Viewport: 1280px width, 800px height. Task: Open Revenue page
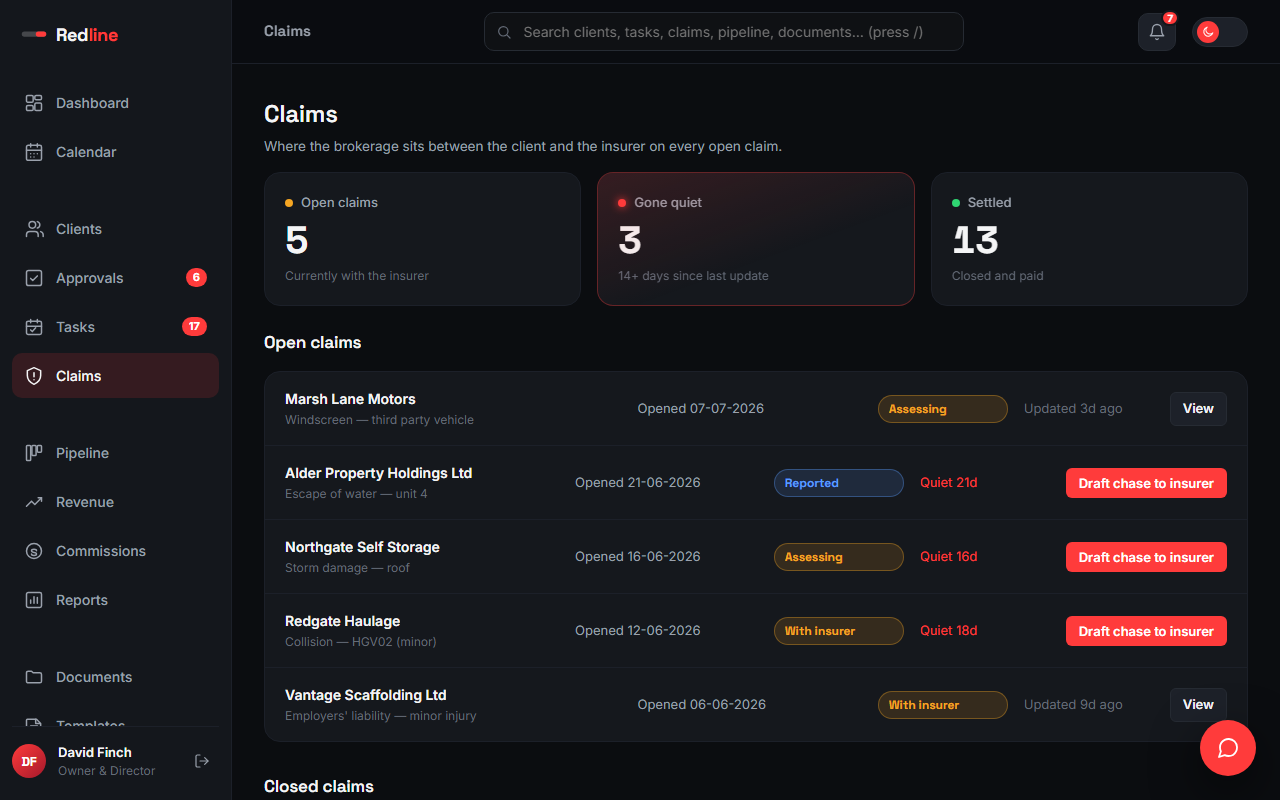click(115, 502)
